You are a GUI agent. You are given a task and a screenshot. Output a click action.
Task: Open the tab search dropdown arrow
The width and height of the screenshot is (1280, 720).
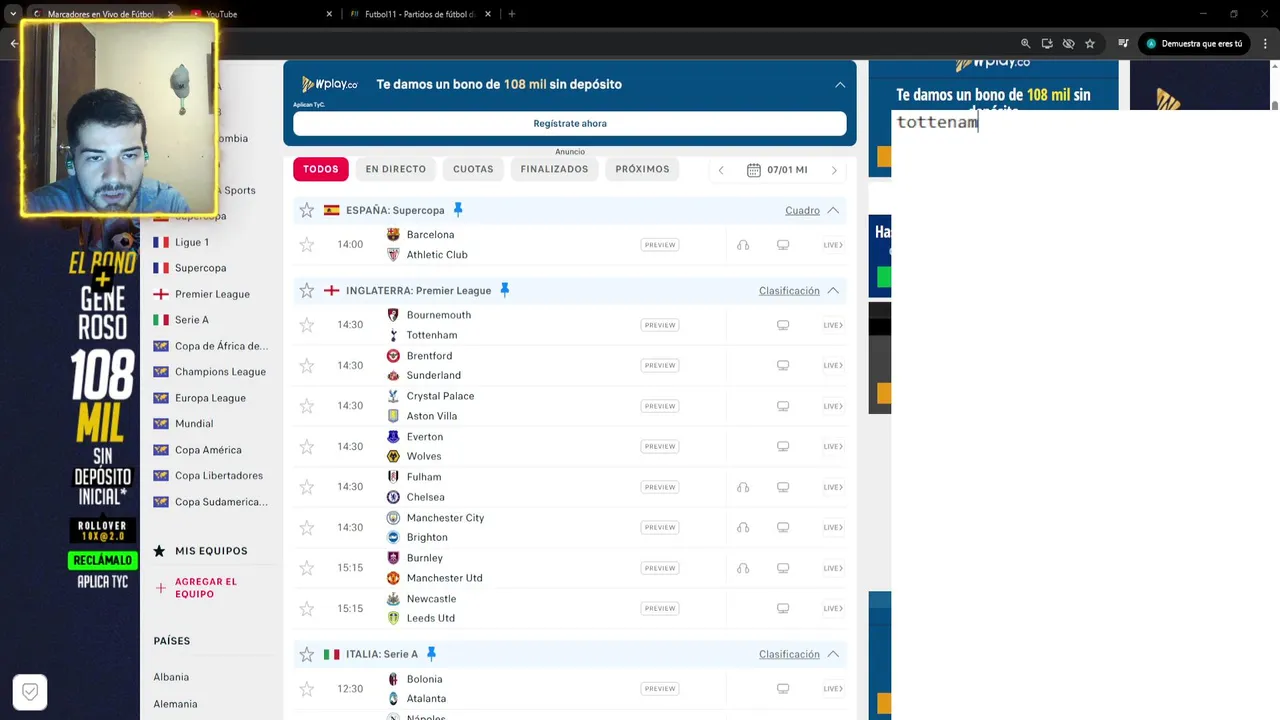click(13, 14)
